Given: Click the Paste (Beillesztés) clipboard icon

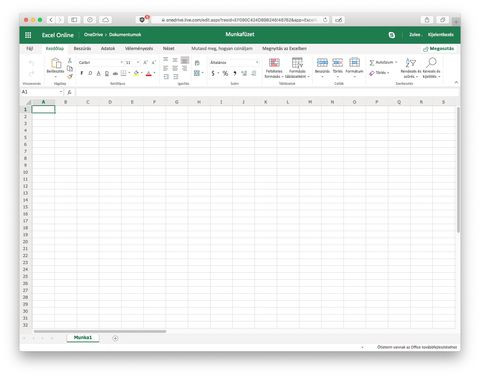Looking at the screenshot, I should [x=56, y=63].
